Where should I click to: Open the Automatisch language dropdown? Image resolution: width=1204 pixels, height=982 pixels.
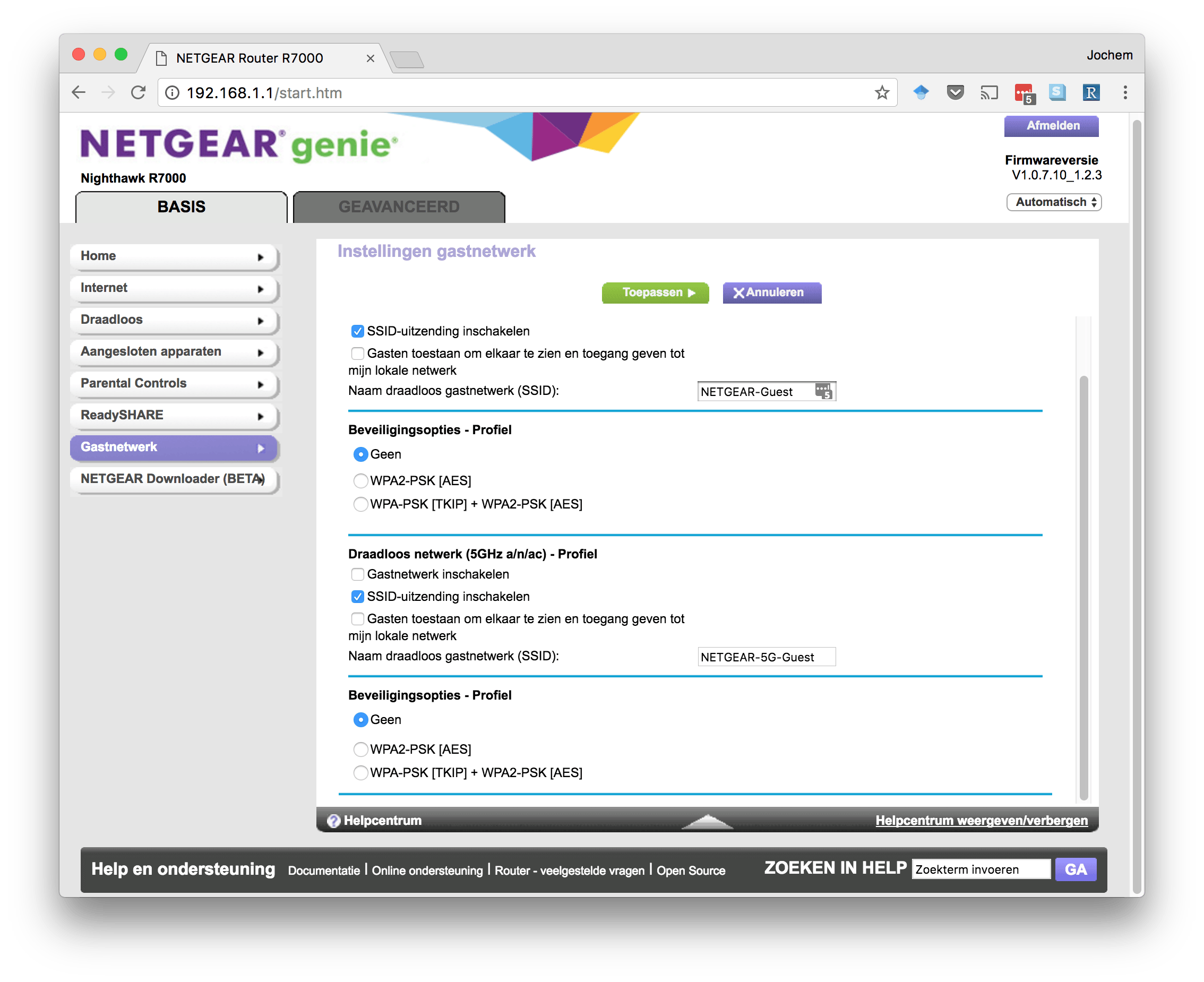click(x=1053, y=202)
